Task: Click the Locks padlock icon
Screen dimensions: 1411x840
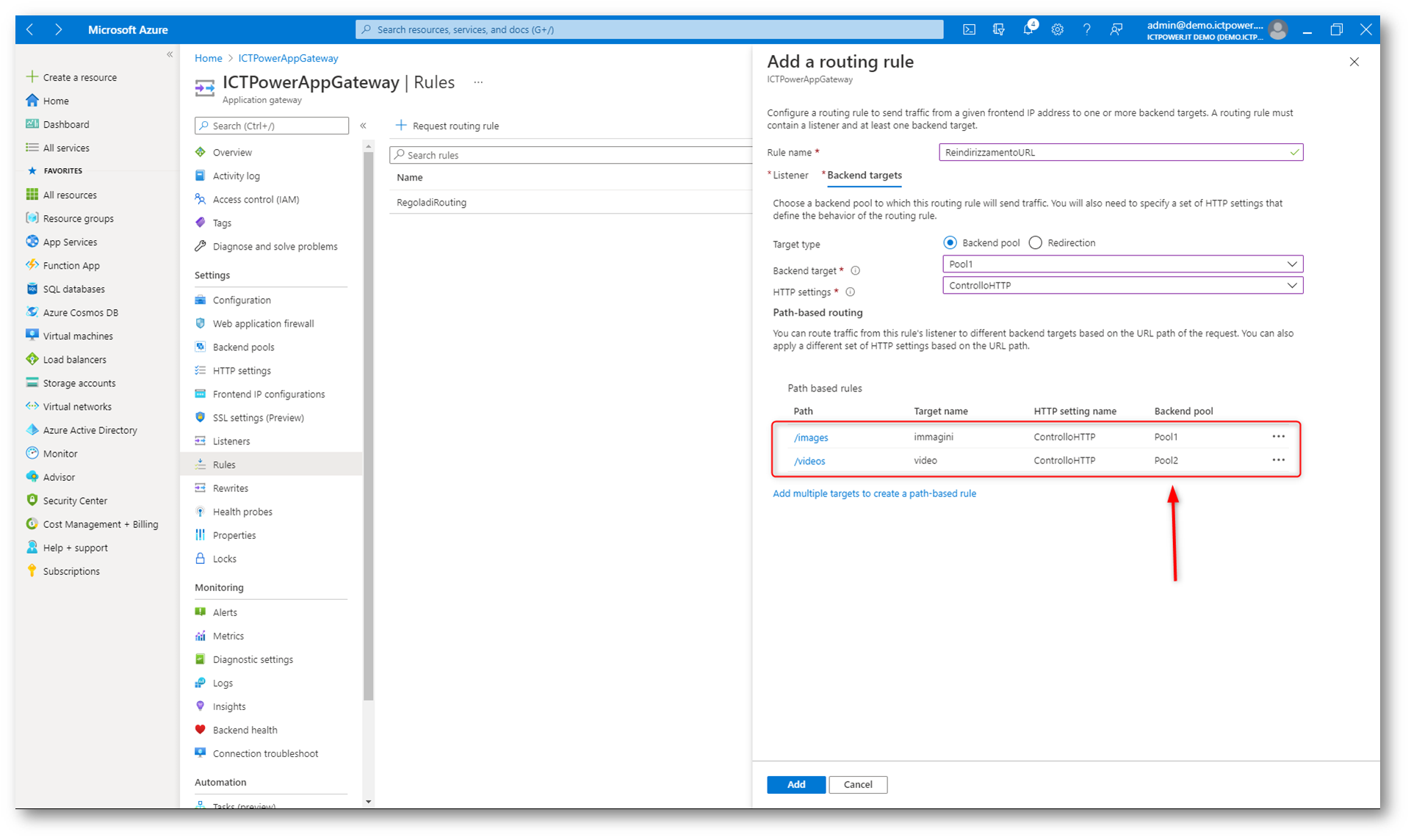Action: click(200, 558)
